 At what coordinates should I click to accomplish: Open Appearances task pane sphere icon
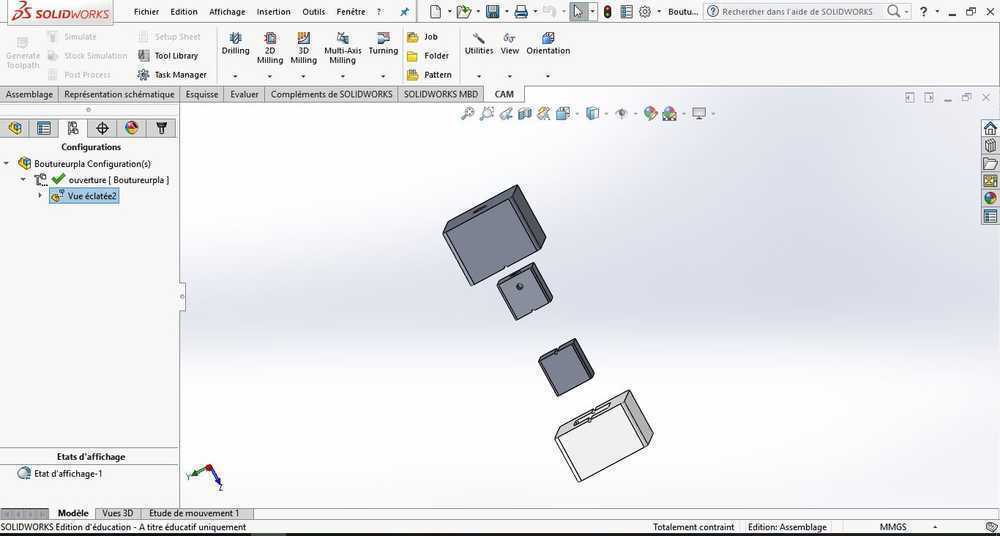click(990, 198)
